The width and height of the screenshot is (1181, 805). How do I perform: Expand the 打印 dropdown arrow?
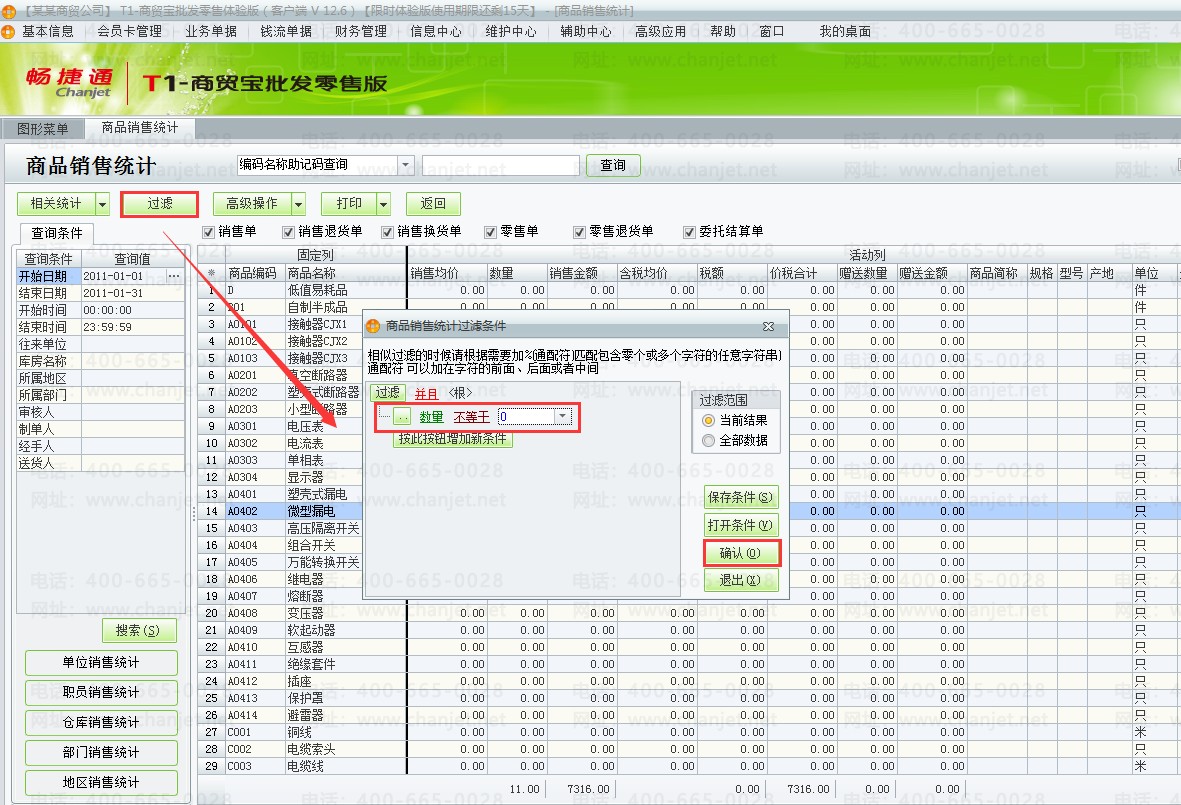pos(383,204)
